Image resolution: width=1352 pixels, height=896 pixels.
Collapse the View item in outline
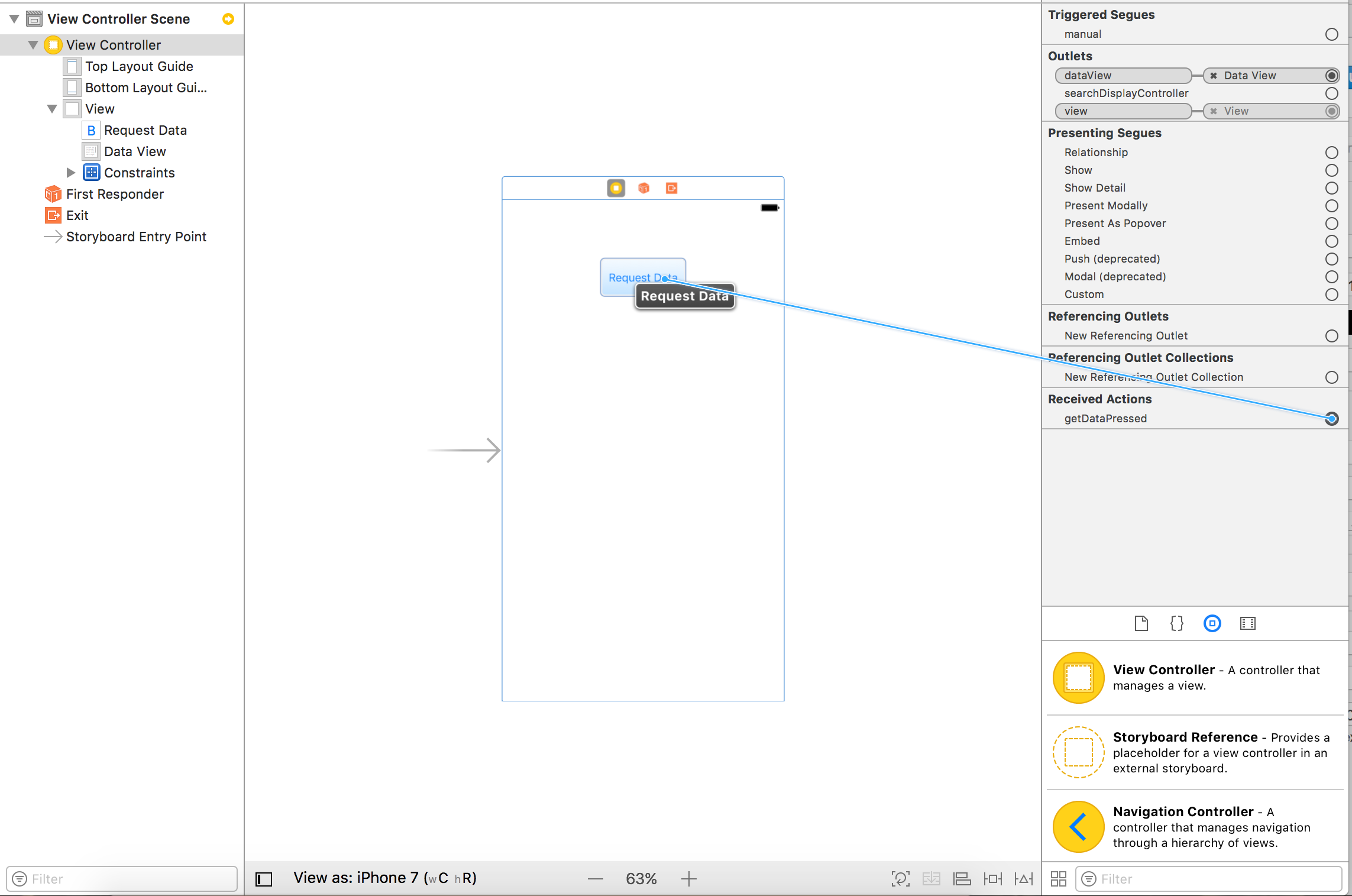[x=52, y=109]
